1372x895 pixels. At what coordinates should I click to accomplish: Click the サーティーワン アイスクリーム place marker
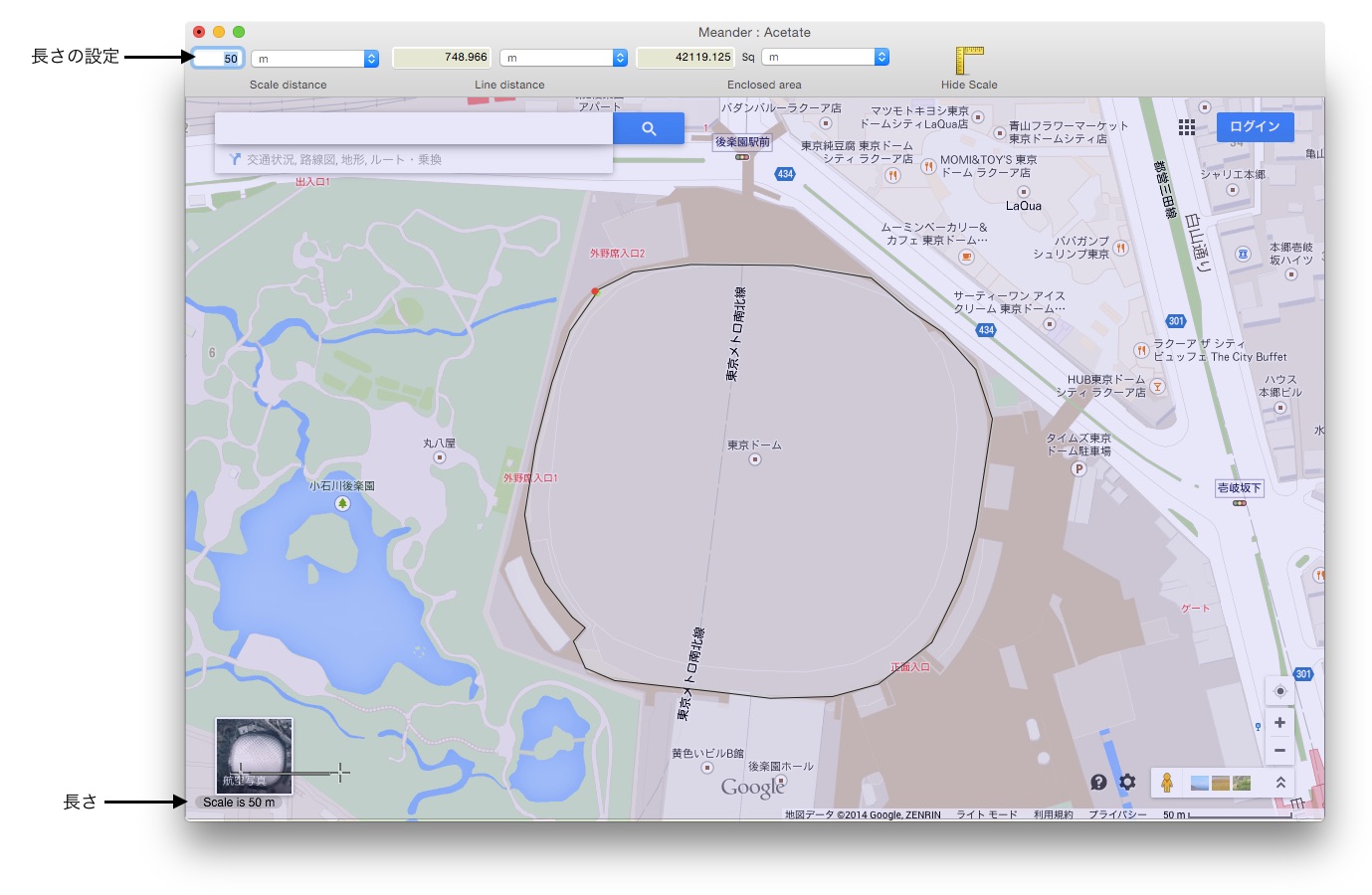[1048, 324]
